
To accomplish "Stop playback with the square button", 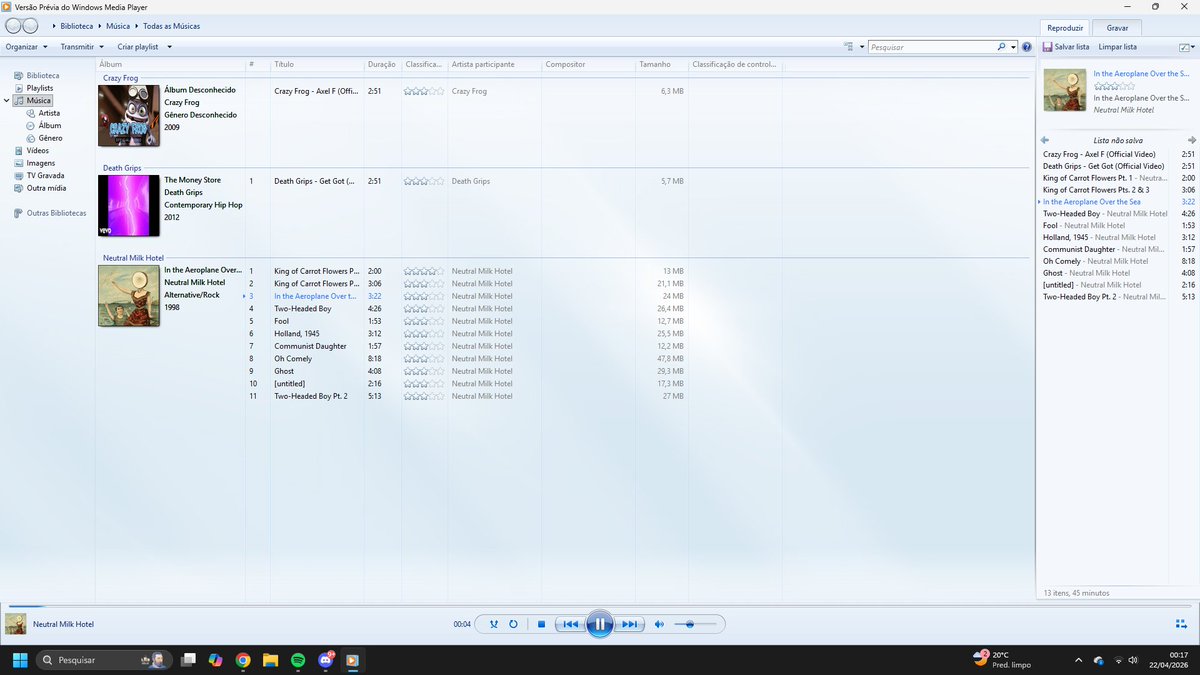I will pos(541,624).
